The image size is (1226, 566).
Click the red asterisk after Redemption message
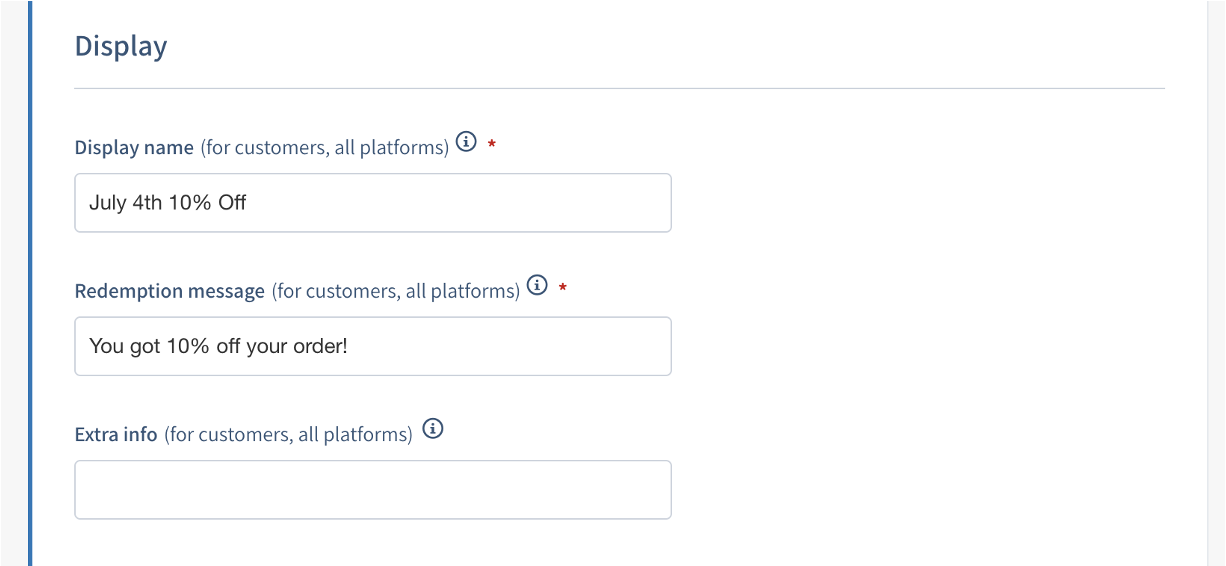[x=563, y=290]
